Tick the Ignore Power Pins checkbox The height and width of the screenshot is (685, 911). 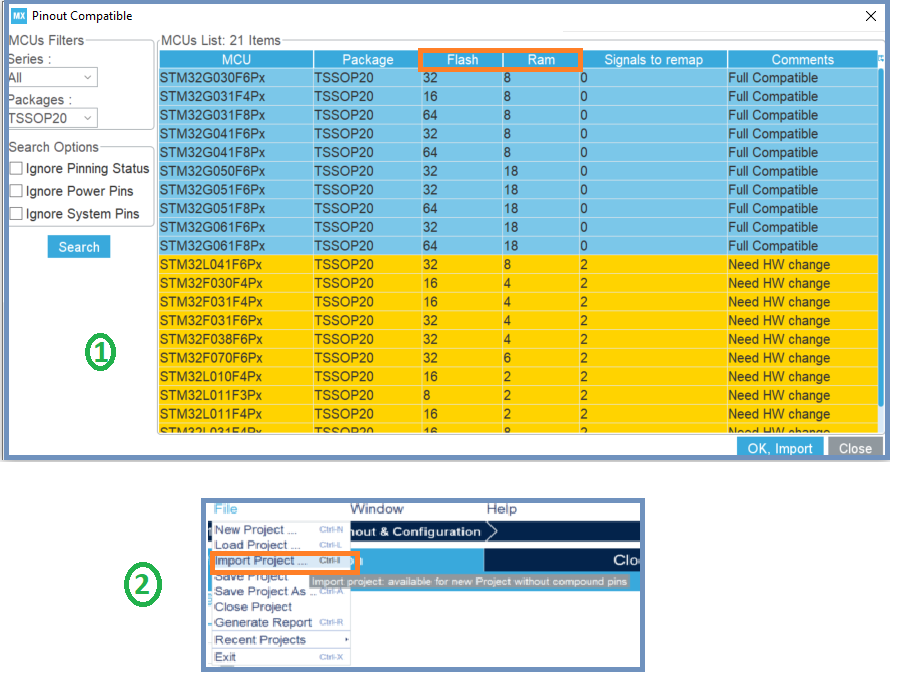pyautogui.click(x=16, y=191)
